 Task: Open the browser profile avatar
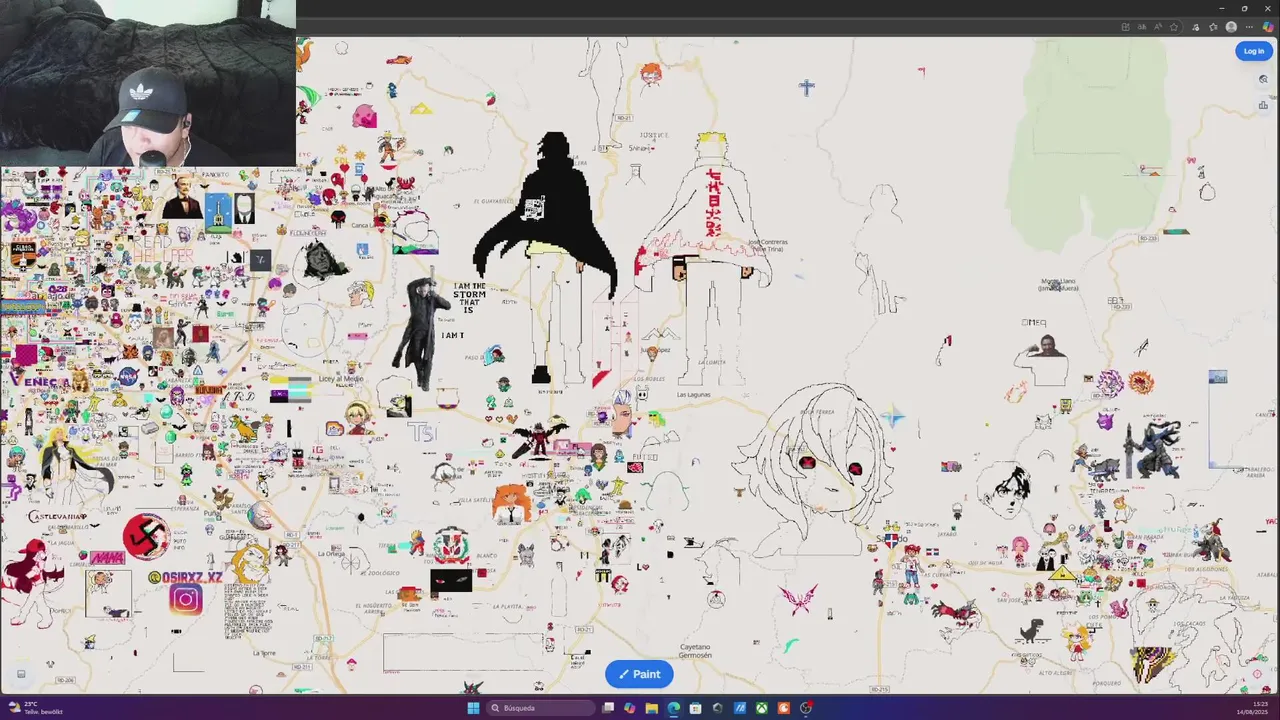tap(1231, 27)
